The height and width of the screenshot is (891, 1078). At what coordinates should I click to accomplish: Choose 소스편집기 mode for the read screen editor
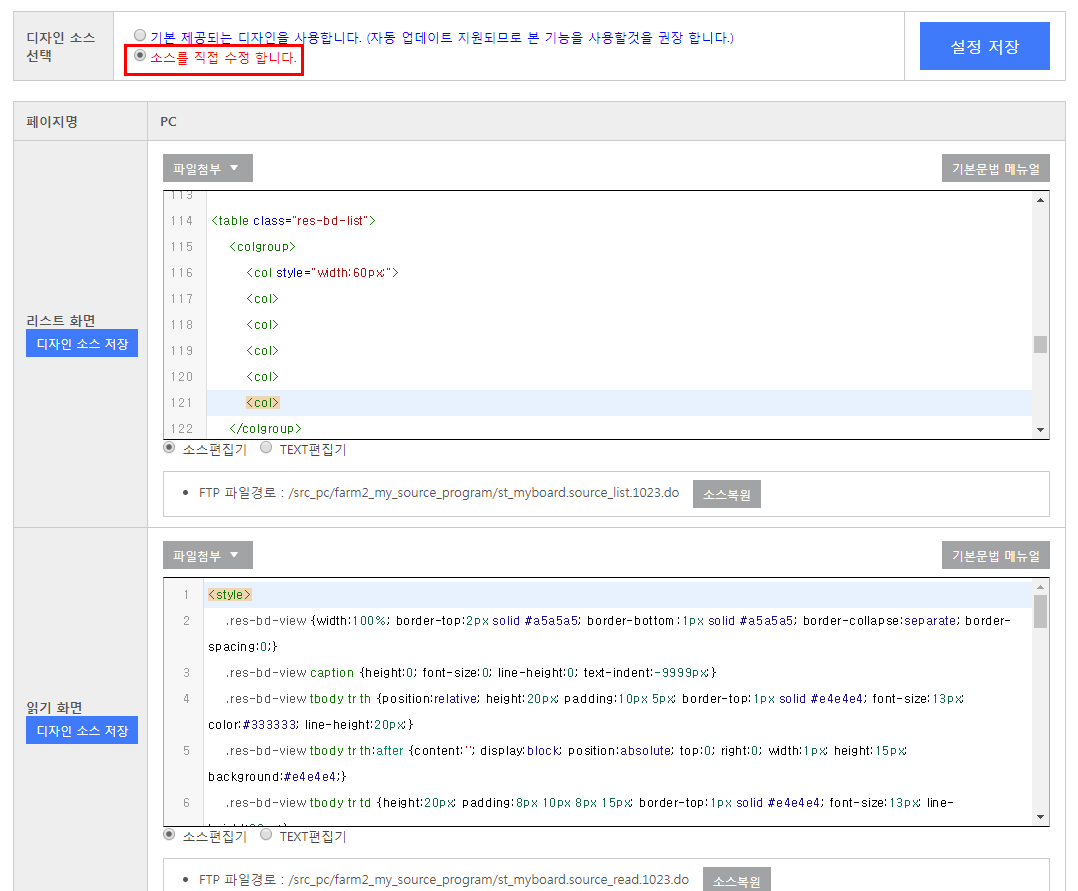(x=169, y=835)
